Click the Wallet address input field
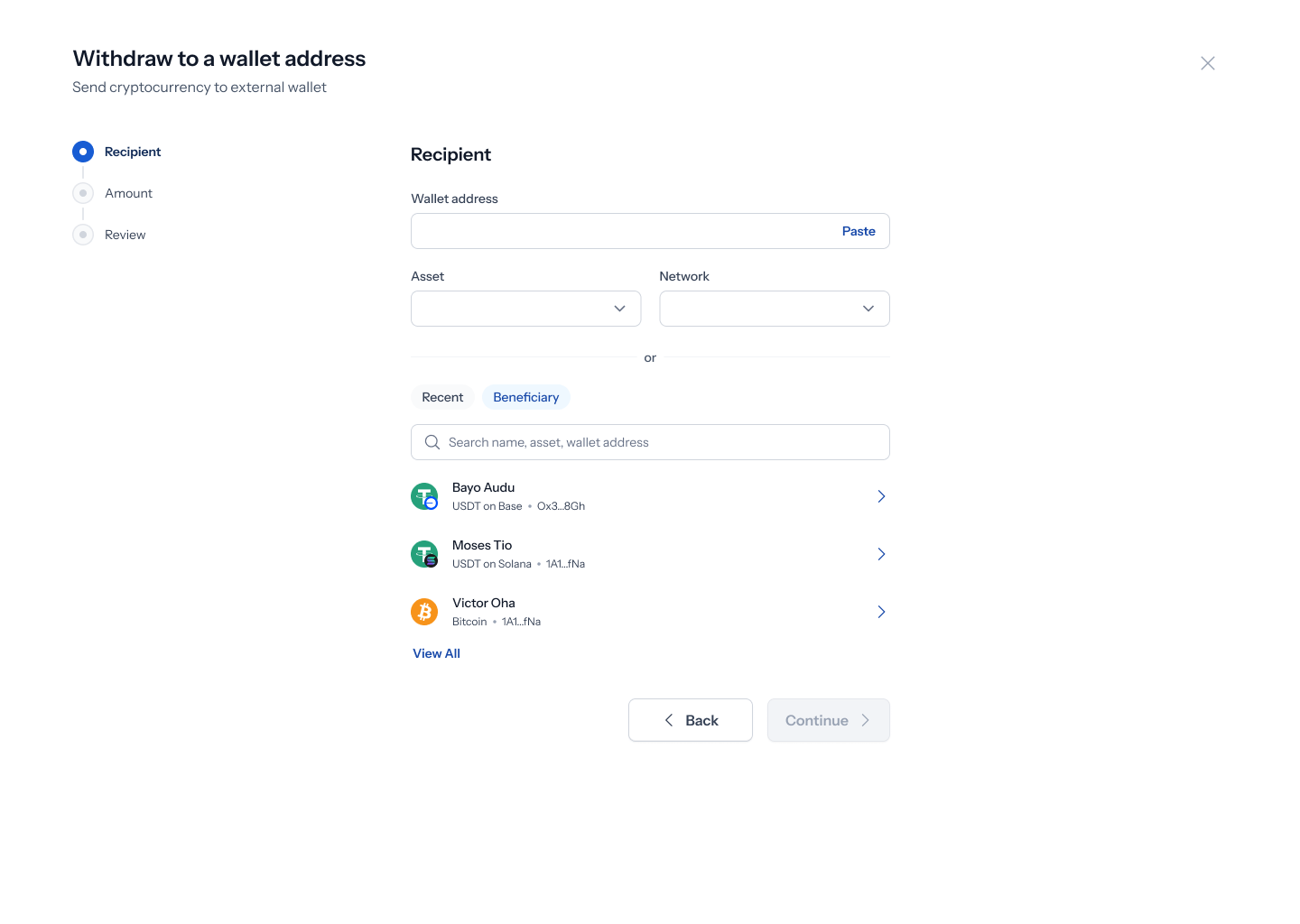 [650, 231]
